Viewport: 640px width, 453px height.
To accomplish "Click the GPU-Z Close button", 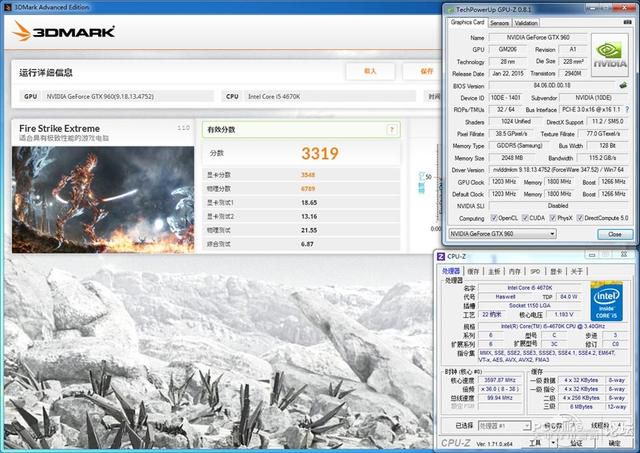I will click(x=615, y=234).
